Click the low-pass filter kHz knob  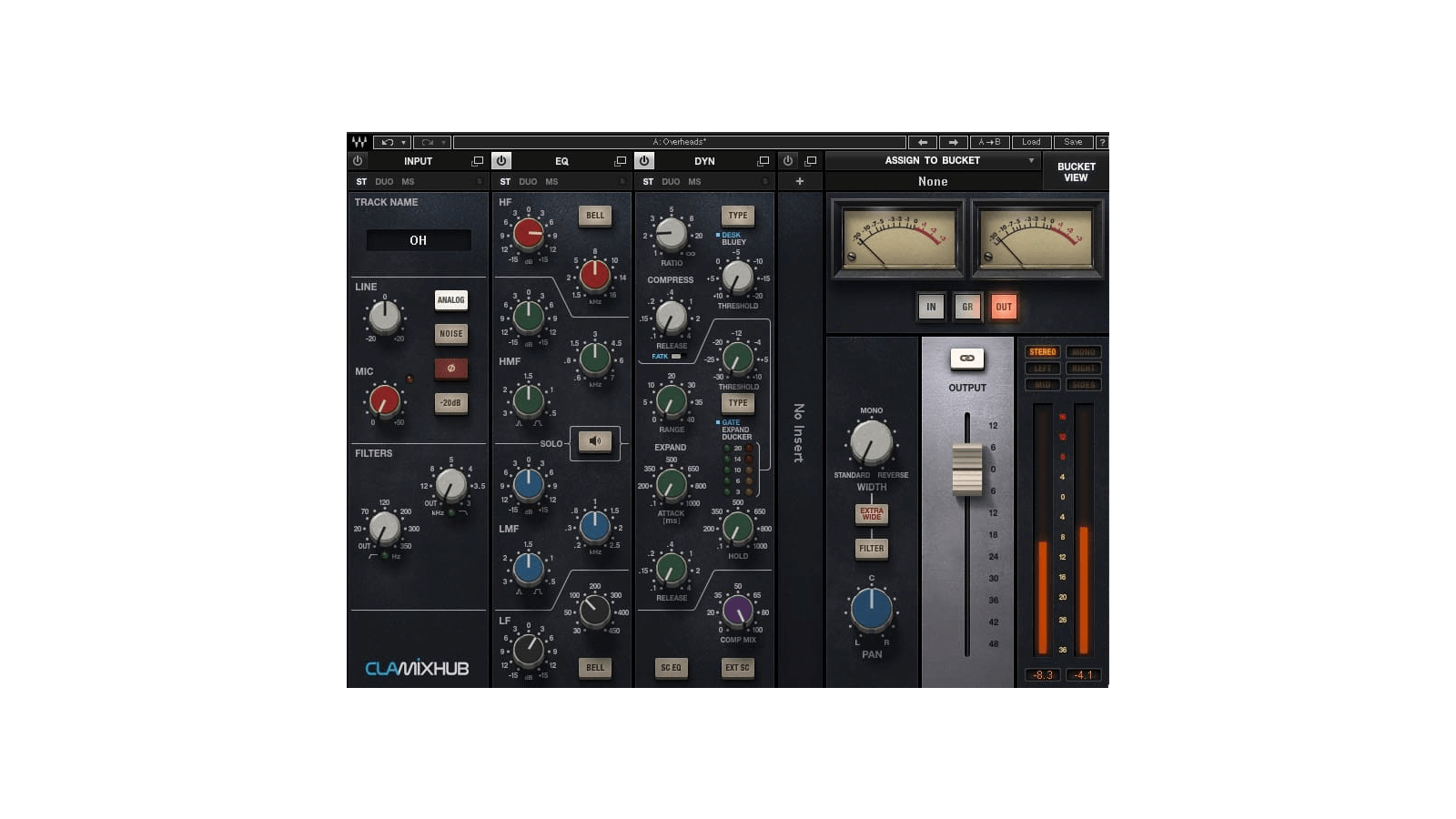(450, 485)
